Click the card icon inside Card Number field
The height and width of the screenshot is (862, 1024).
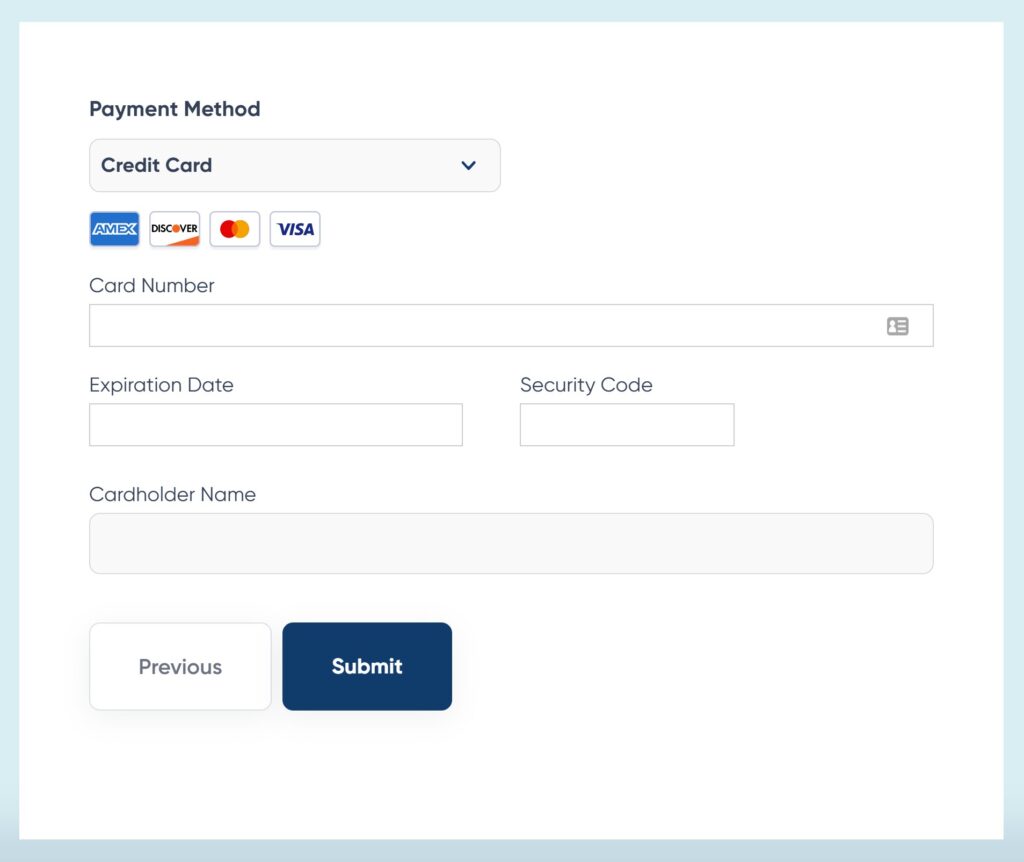click(x=898, y=325)
